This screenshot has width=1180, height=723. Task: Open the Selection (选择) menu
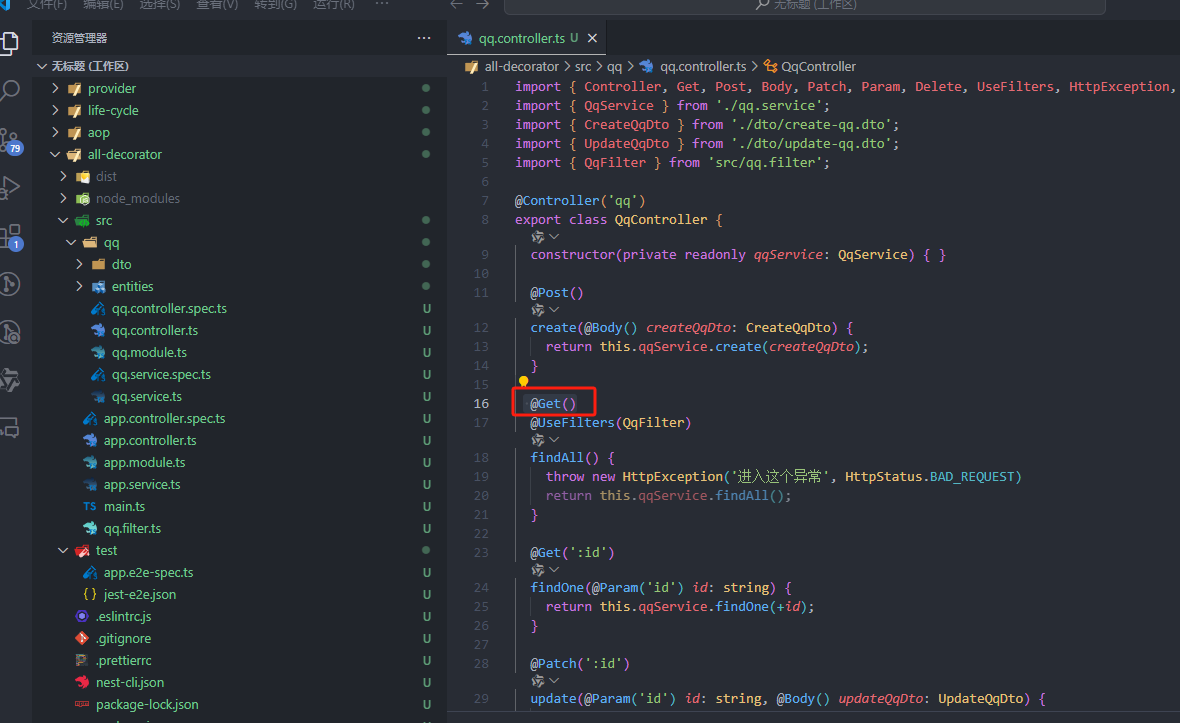pos(160,5)
